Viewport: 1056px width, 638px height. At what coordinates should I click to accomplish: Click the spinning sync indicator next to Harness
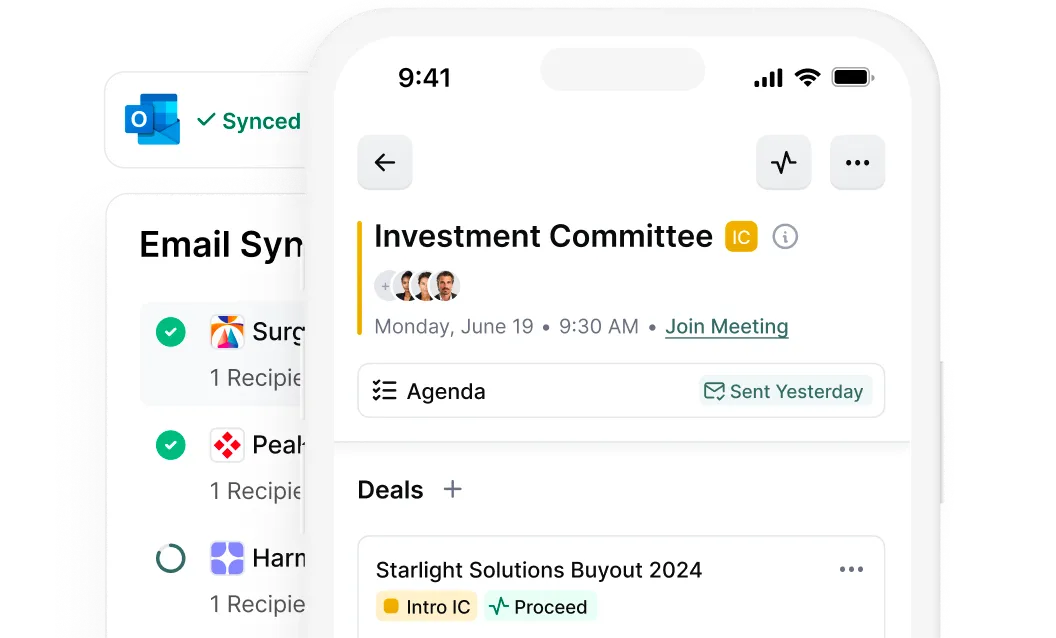pos(170,558)
